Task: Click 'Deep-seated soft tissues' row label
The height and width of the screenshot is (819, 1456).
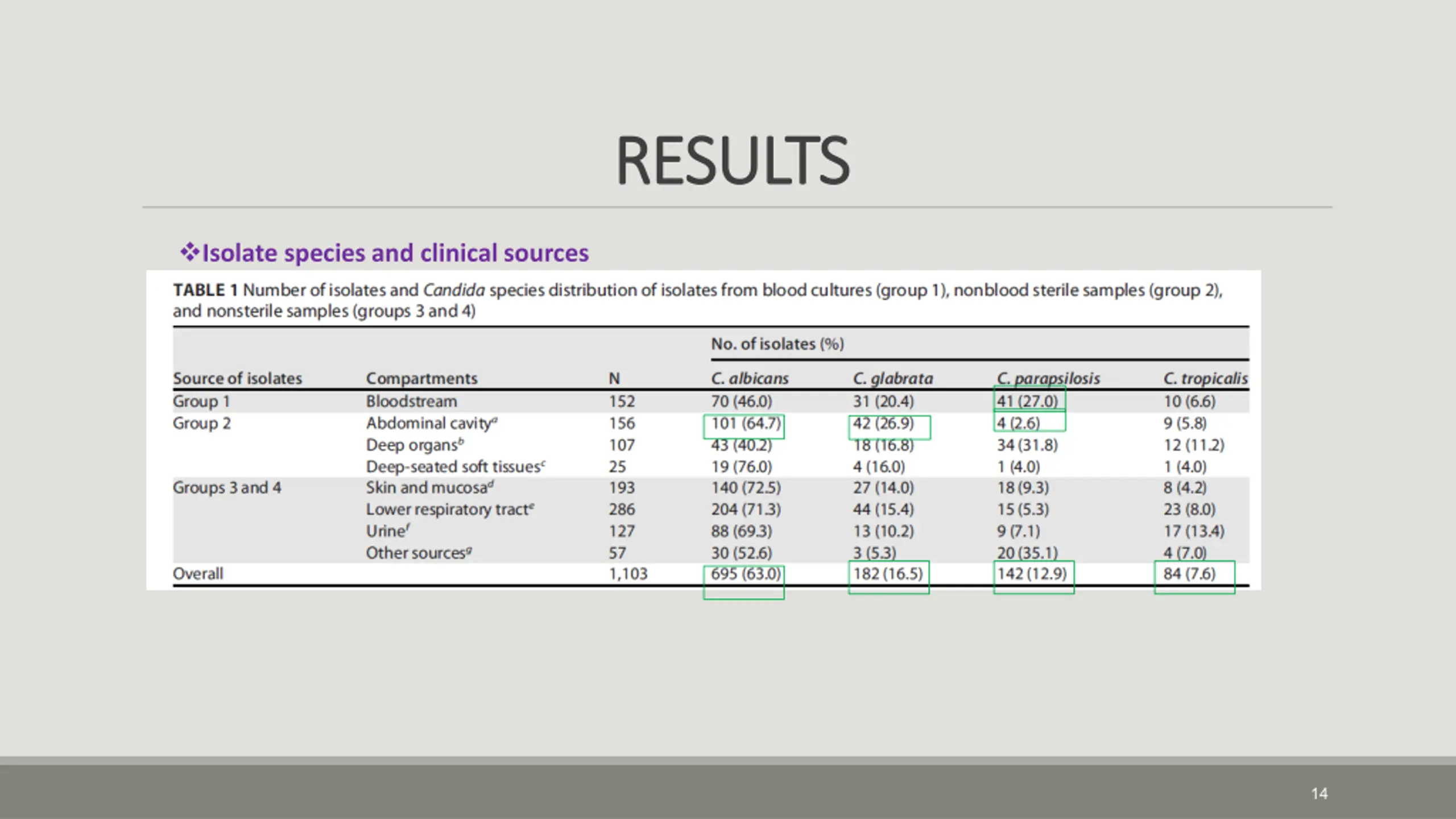Action: [453, 466]
